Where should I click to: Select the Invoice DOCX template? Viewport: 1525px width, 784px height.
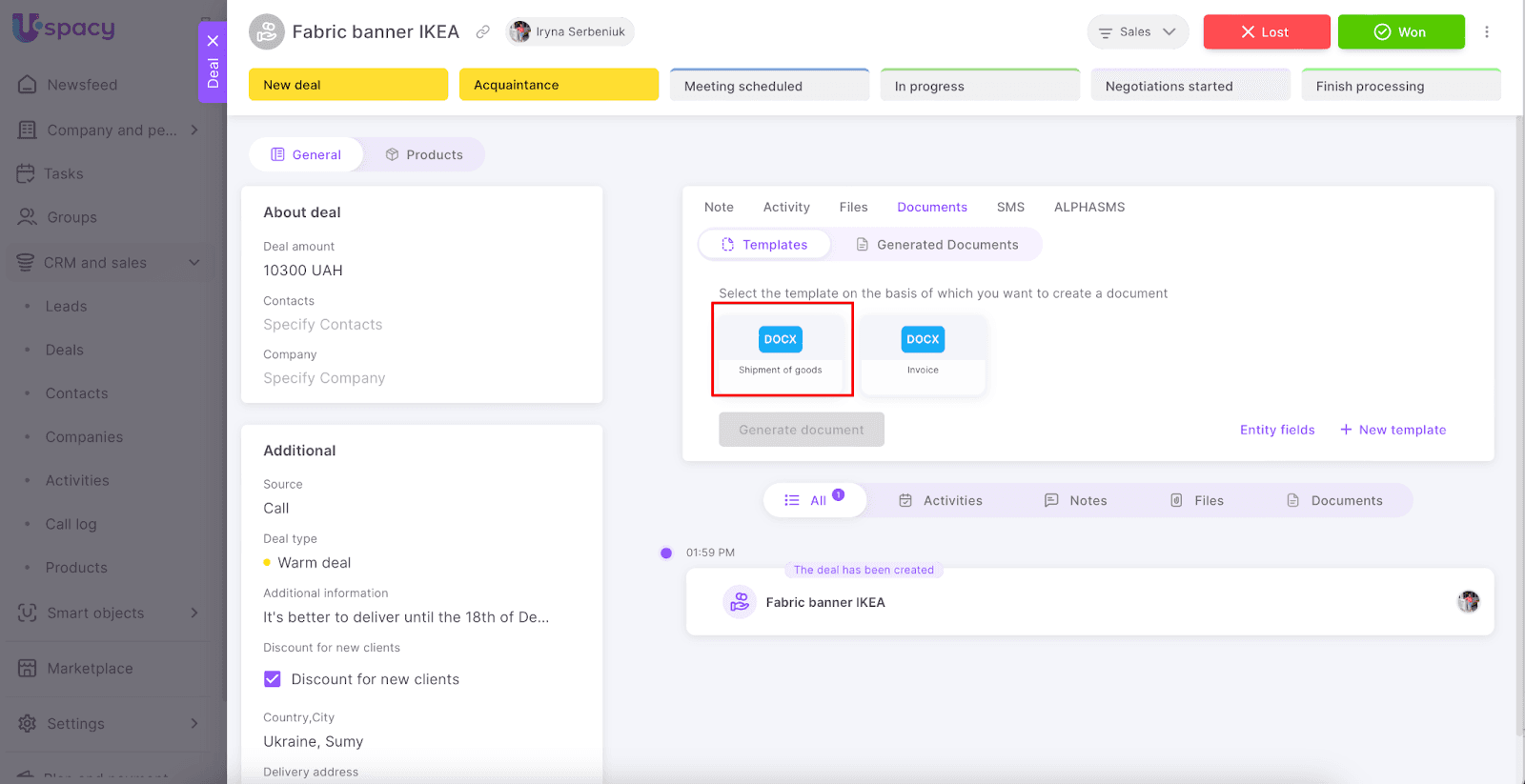pyautogui.click(x=922, y=350)
